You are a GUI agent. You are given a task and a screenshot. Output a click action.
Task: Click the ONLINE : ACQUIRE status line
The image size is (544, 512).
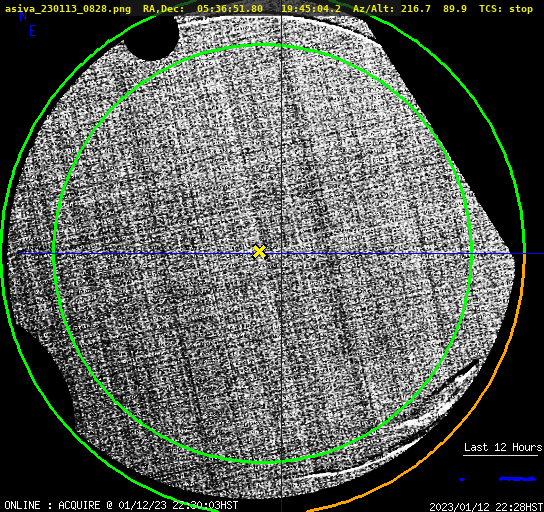tap(121, 505)
